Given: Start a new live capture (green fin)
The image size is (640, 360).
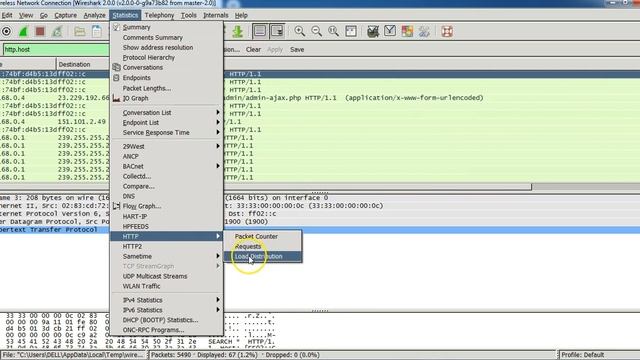Looking at the screenshot, I should click(x=23, y=31).
